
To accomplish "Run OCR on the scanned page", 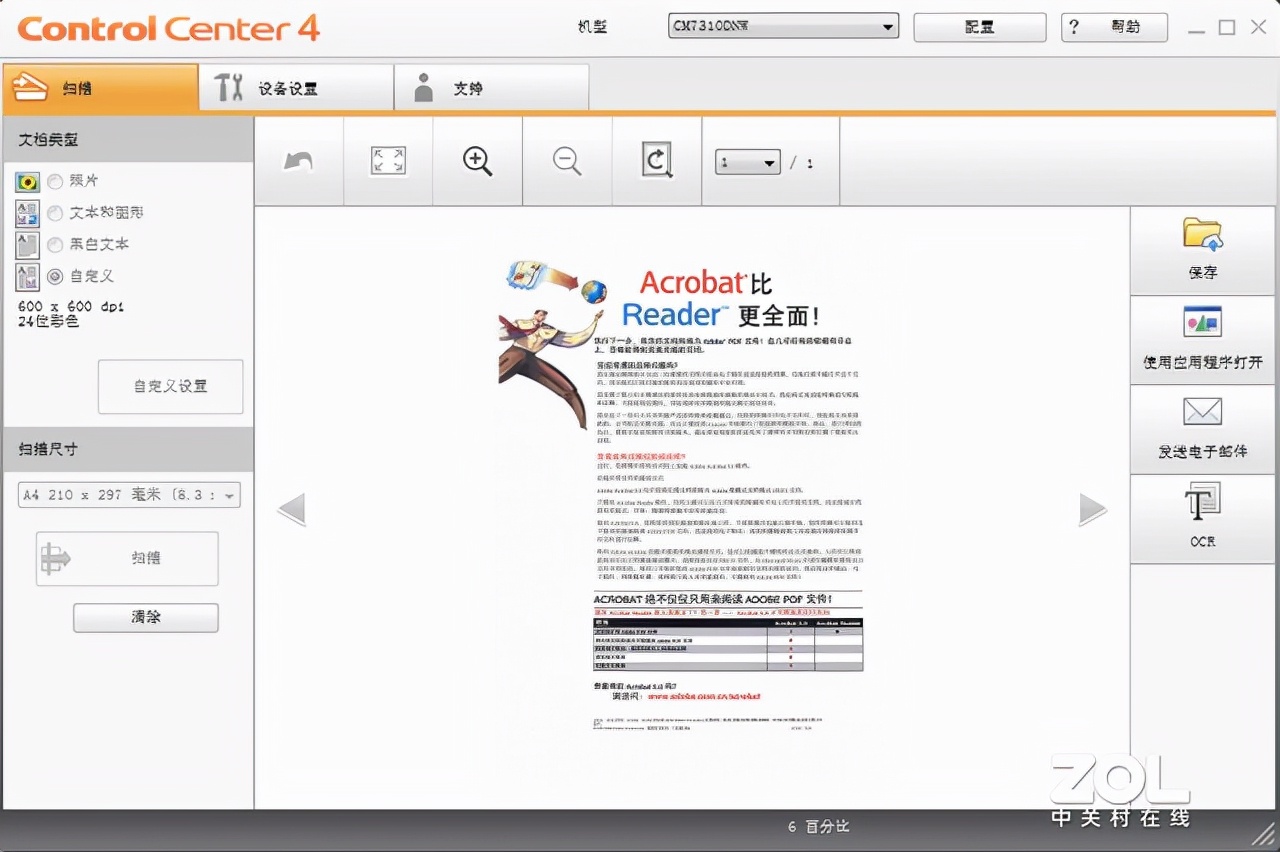I will (1203, 518).
